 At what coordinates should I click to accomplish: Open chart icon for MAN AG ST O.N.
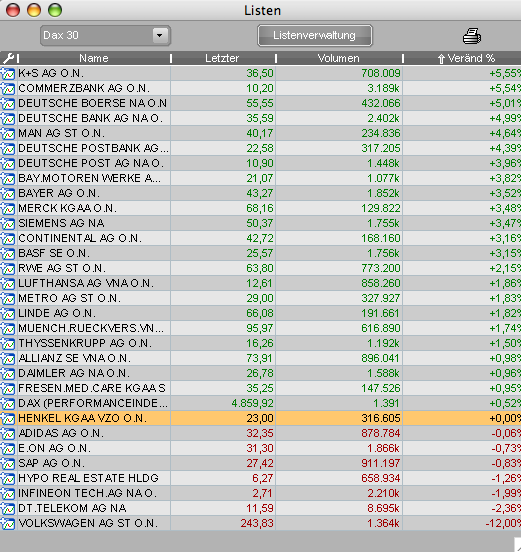tap(8, 133)
